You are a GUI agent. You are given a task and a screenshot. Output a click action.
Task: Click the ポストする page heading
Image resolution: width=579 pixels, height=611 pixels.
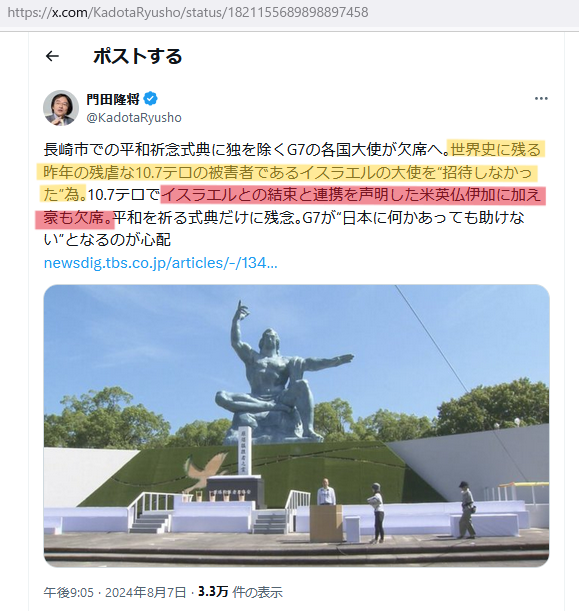point(138,56)
